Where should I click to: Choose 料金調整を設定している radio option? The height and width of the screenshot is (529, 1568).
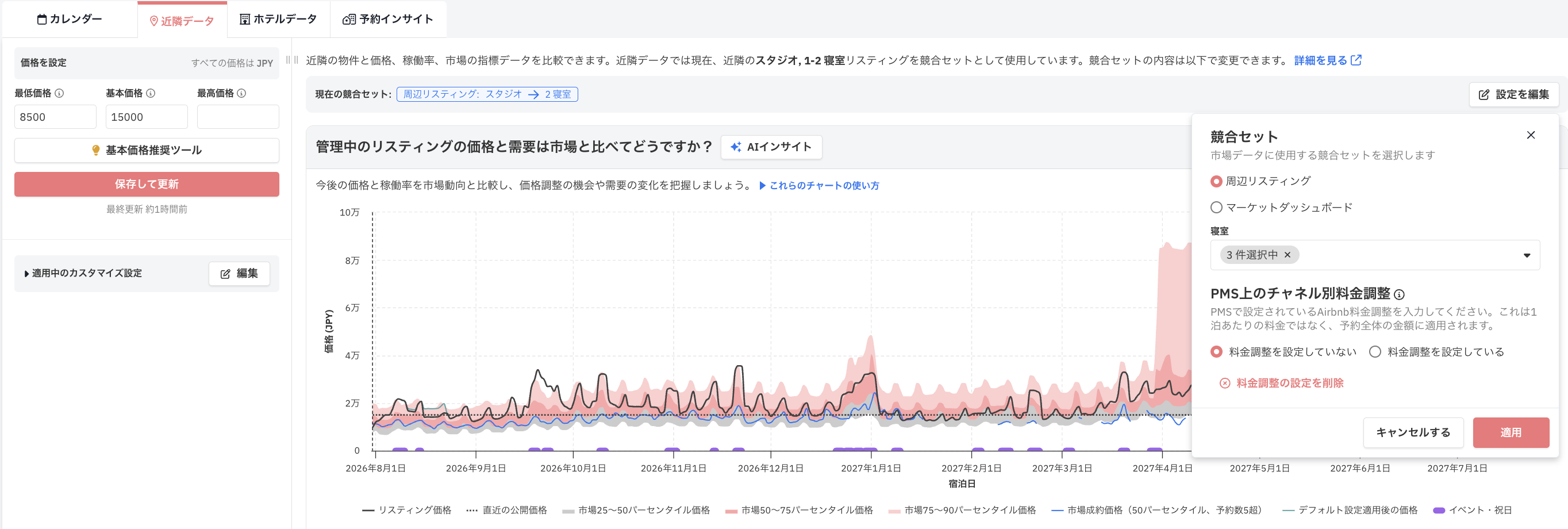coord(1375,352)
